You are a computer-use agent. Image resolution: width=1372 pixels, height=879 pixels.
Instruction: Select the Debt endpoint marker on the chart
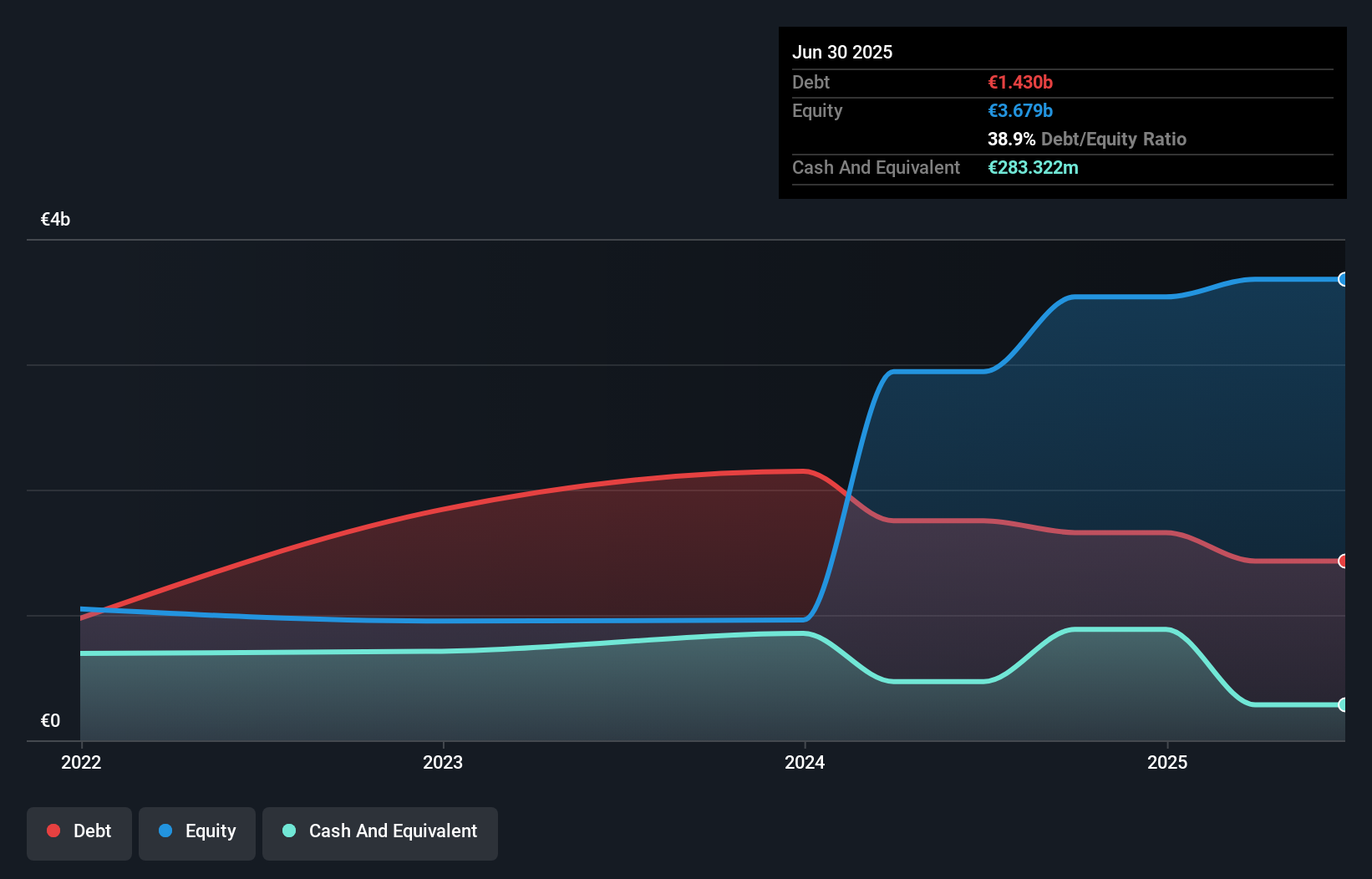pos(1343,561)
